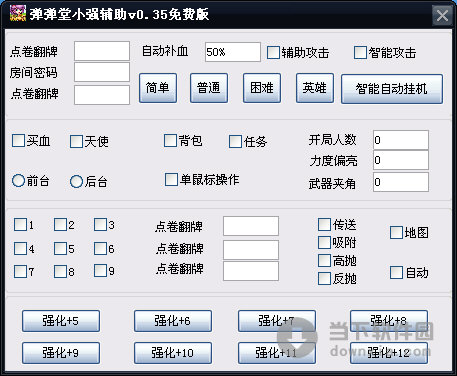Choose the 普通 difficulty button
The width and height of the screenshot is (457, 376).
[209, 88]
